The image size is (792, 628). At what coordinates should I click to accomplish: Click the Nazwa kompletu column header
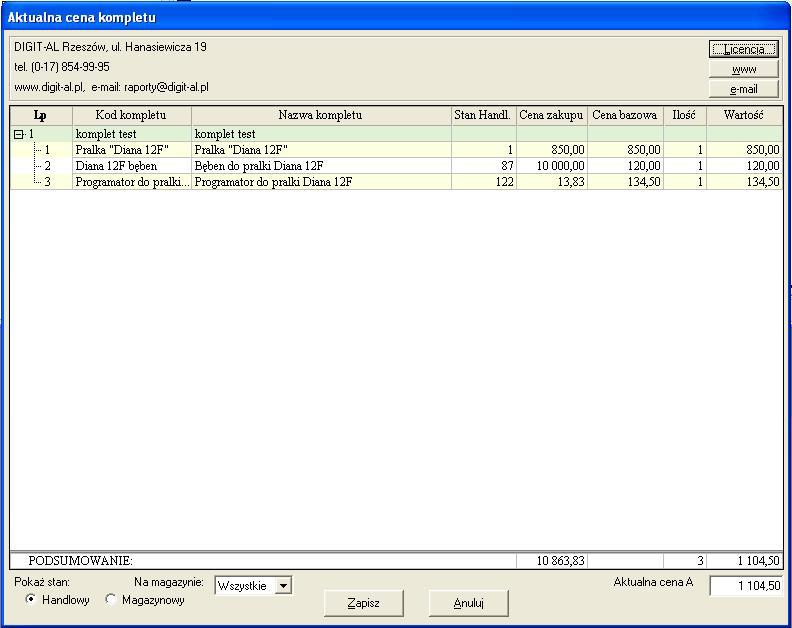coord(321,115)
